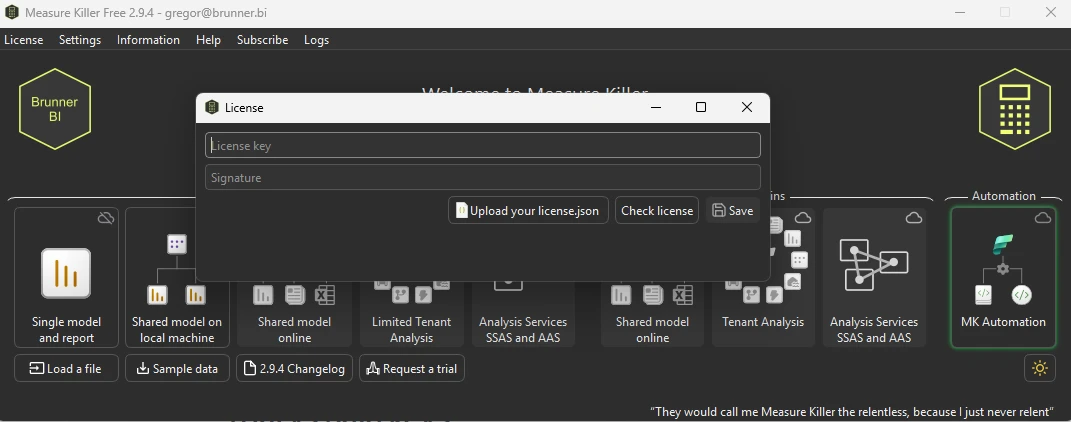Open the Settings menu
This screenshot has height=422, width=1071.
pos(80,40)
